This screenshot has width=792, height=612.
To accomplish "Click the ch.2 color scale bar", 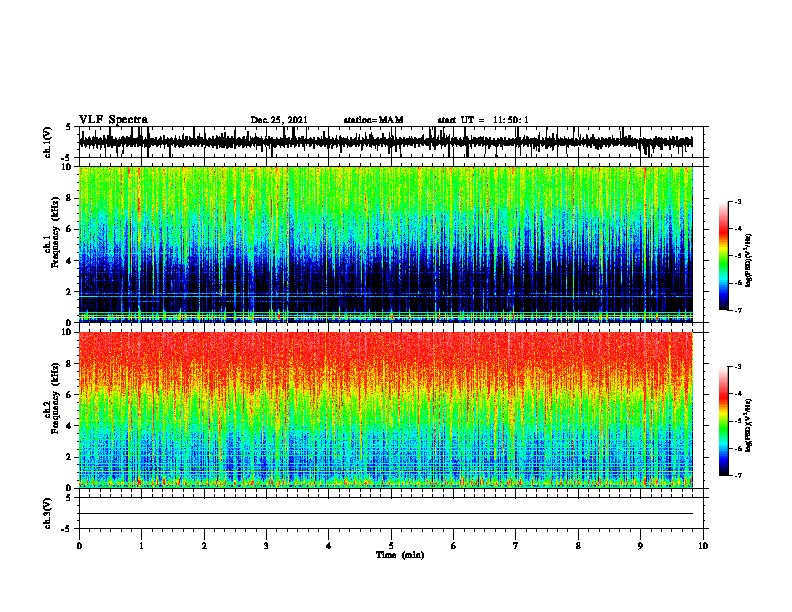I will click(x=724, y=421).
